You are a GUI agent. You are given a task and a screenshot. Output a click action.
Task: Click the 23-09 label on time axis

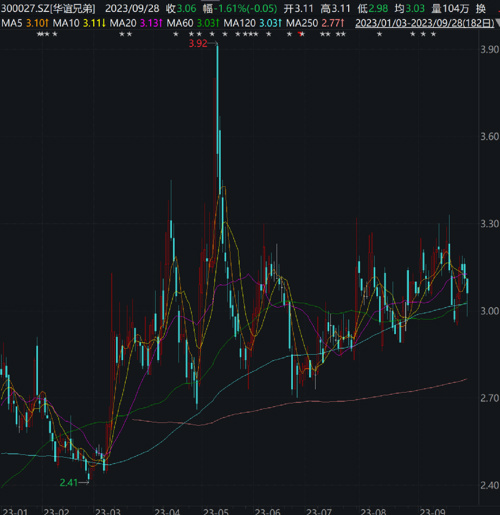(x=432, y=511)
